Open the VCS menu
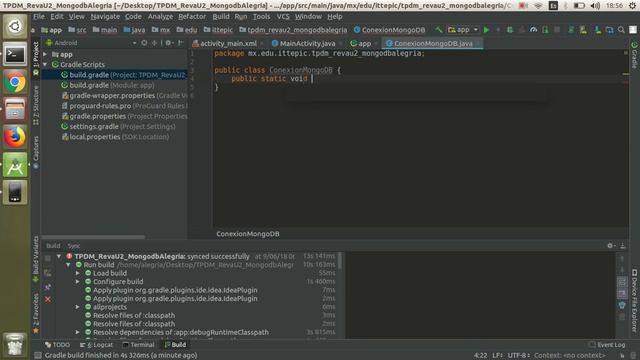The image size is (640, 360). pos(283,17)
